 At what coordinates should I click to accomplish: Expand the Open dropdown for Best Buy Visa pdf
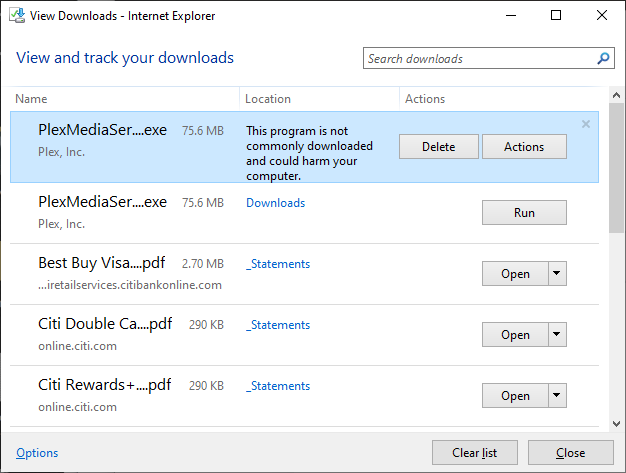(x=558, y=274)
